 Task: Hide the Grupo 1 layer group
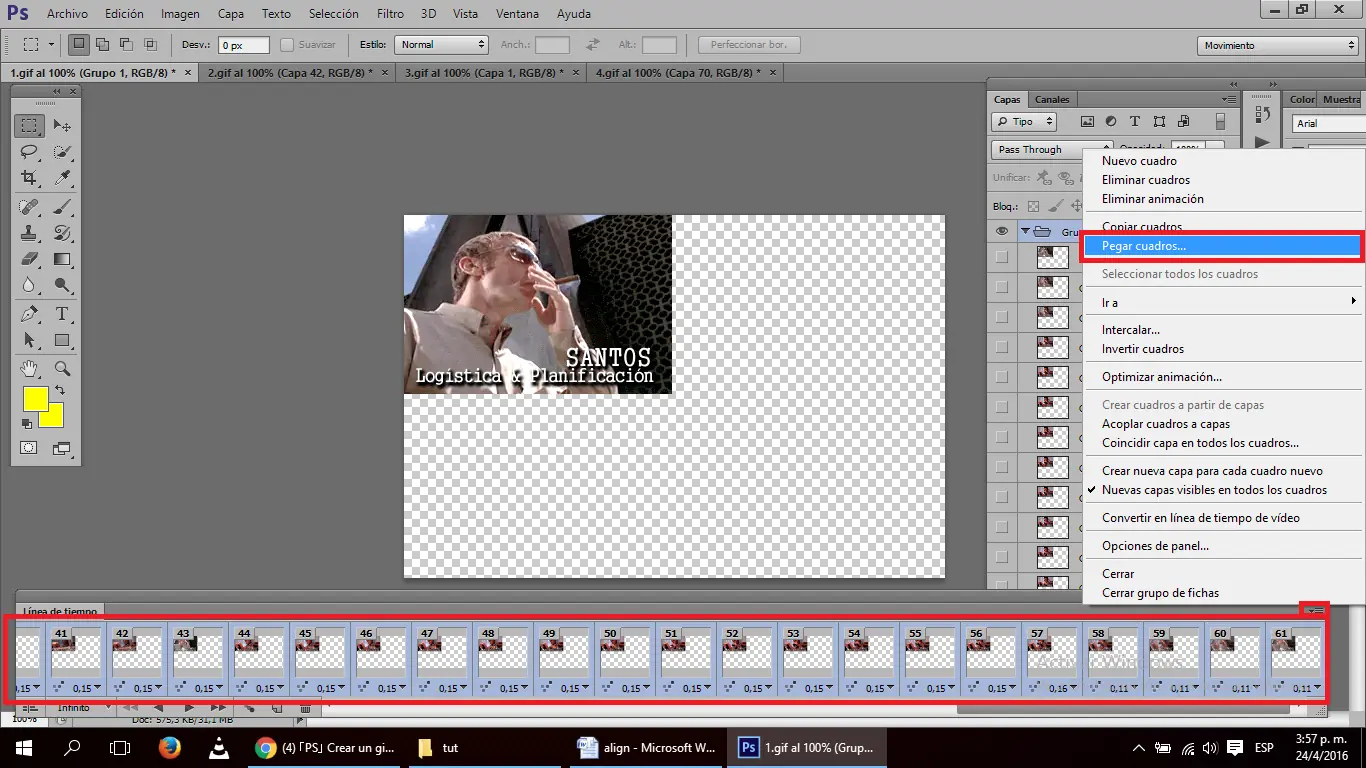[1002, 231]
